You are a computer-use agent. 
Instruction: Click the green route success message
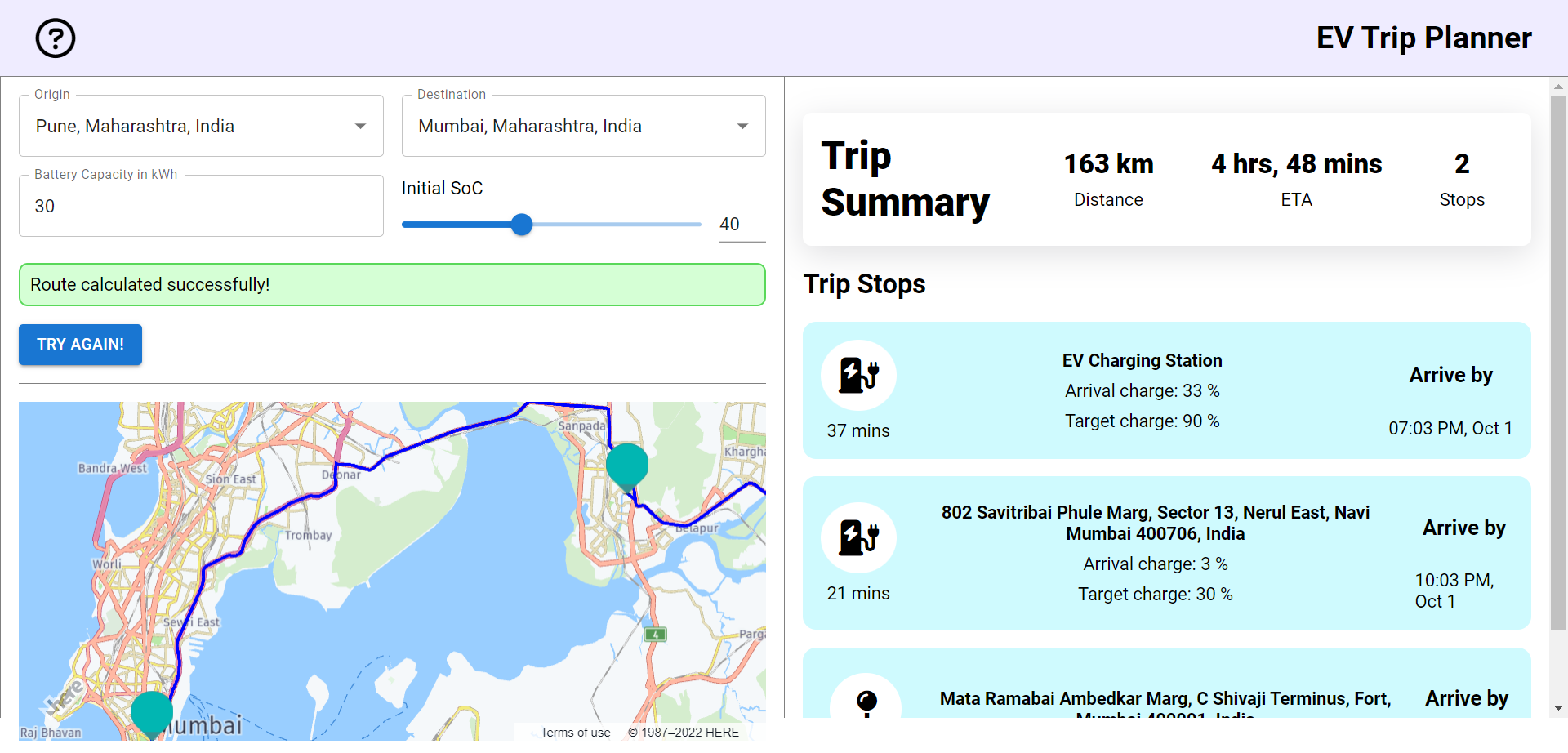pyautogui.click(x=392, y=284)
